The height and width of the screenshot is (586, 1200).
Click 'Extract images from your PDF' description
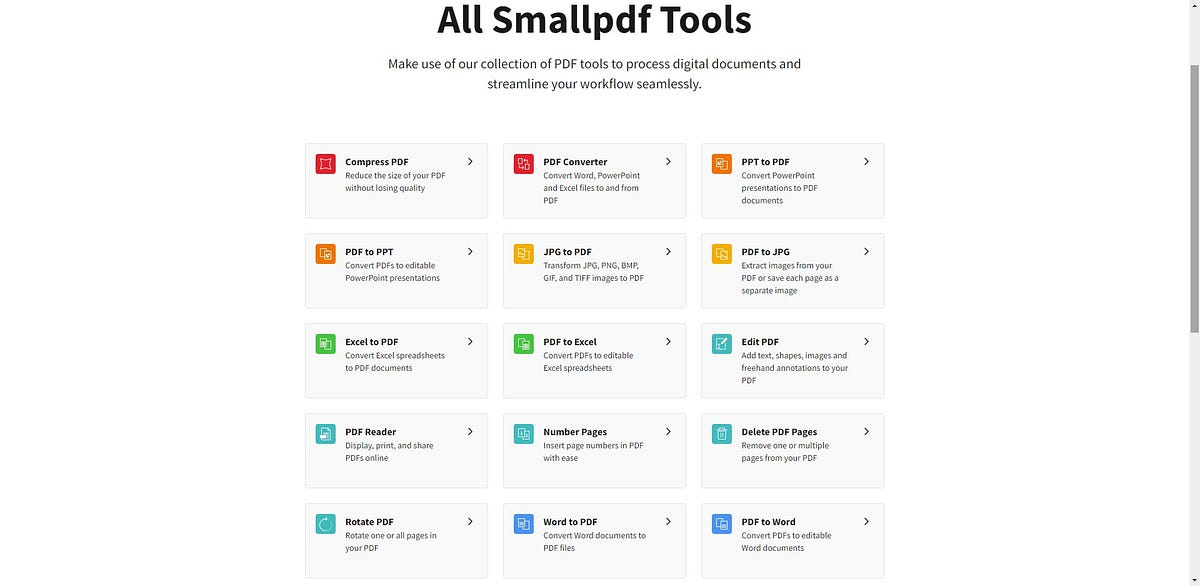tap(790, 278)
